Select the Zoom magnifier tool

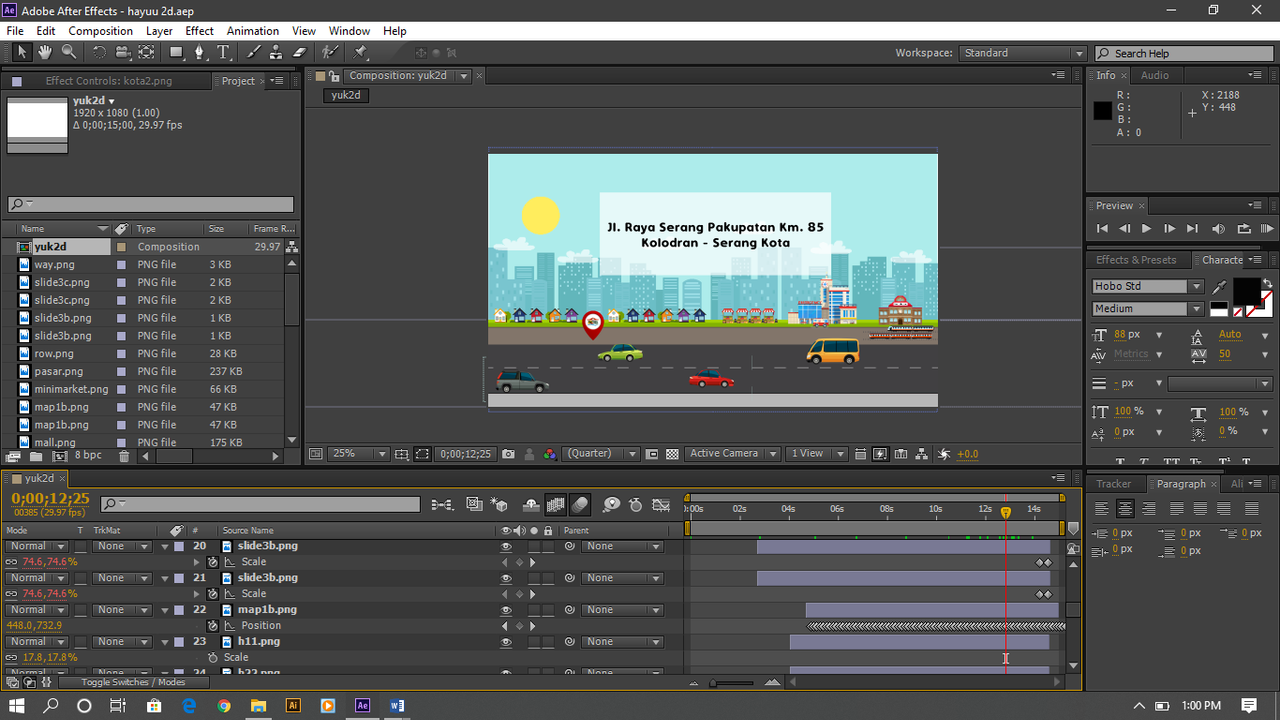69,53
